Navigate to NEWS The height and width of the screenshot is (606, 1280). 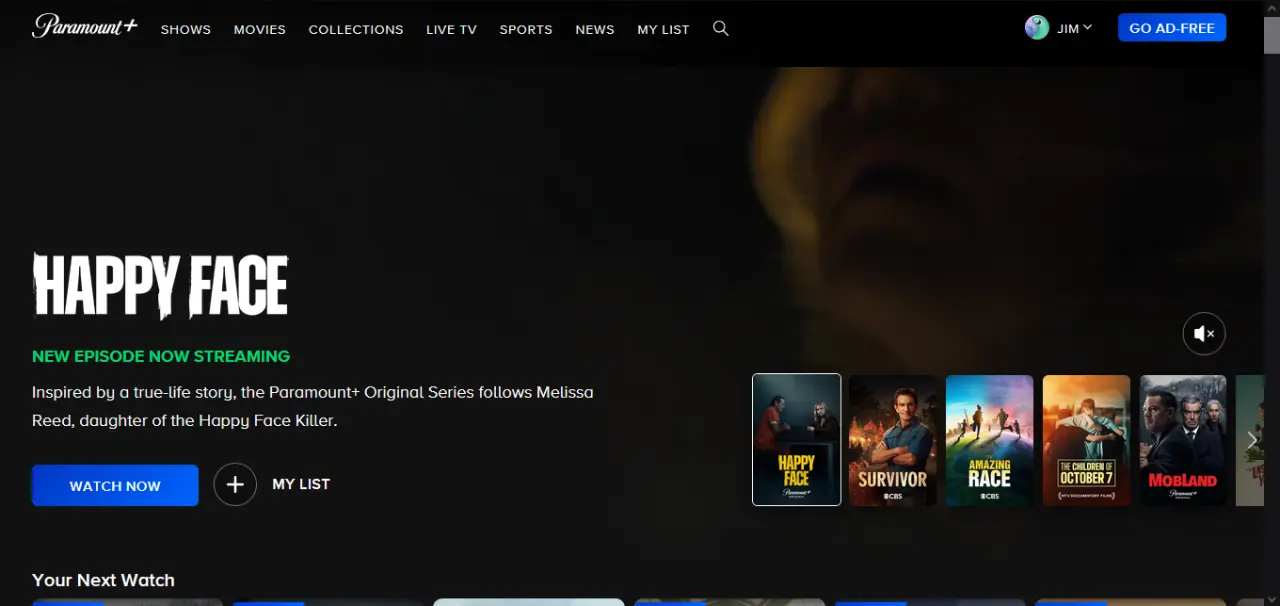[595, 29]
